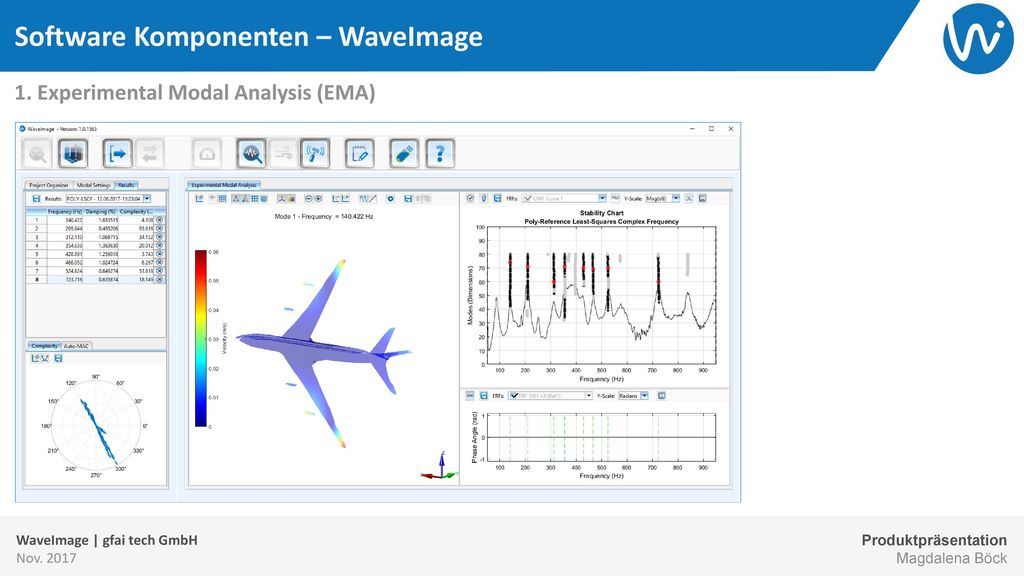Viewport: 1024px width, 576px height.
Task: Toggle circle button on mode 8 row
Action: 159,280
